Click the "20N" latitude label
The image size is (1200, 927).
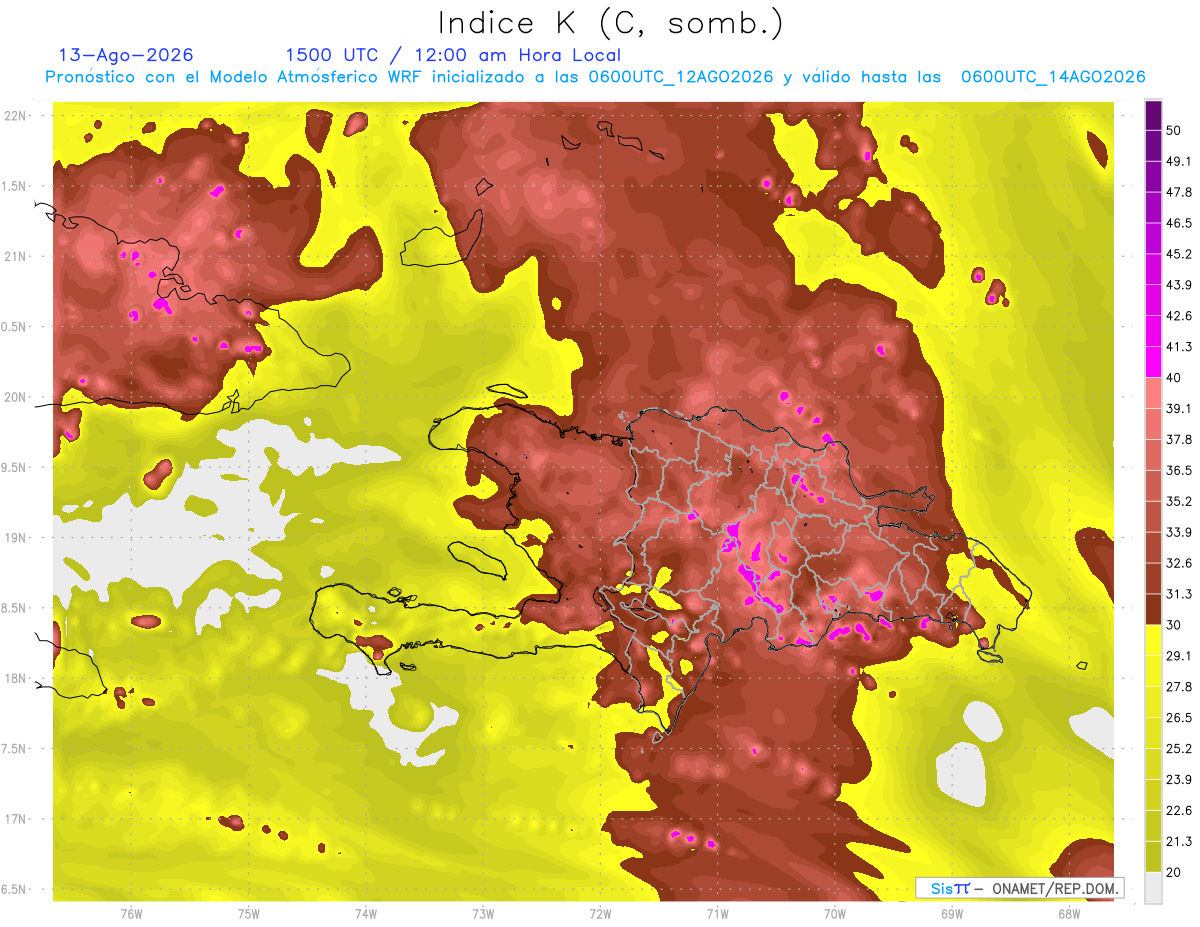[15, 397]
